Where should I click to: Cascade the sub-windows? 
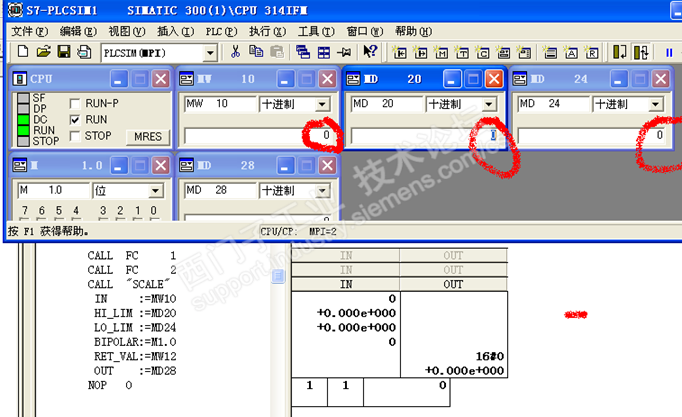[303, 52]
